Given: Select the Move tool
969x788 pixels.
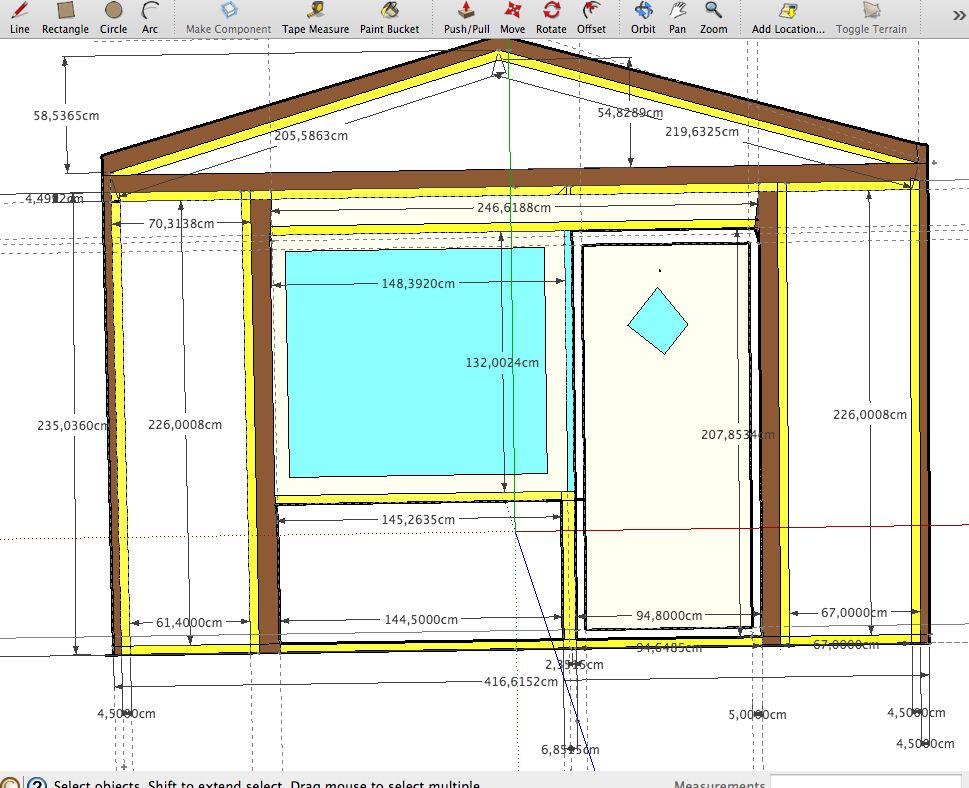Looking at the screenshot, I should click(512, 18).
